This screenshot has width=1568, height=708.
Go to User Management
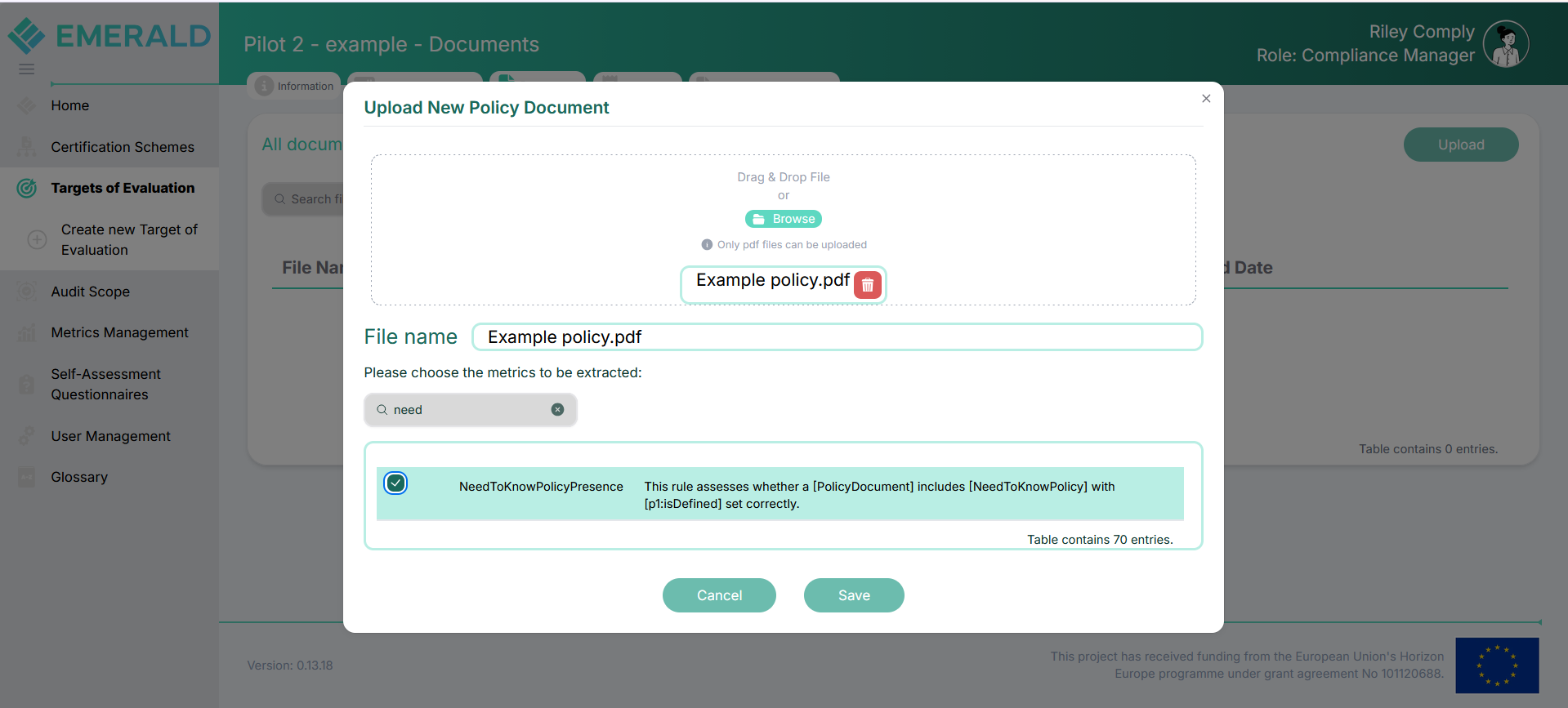pyautogui.click(x=110, y=436)
